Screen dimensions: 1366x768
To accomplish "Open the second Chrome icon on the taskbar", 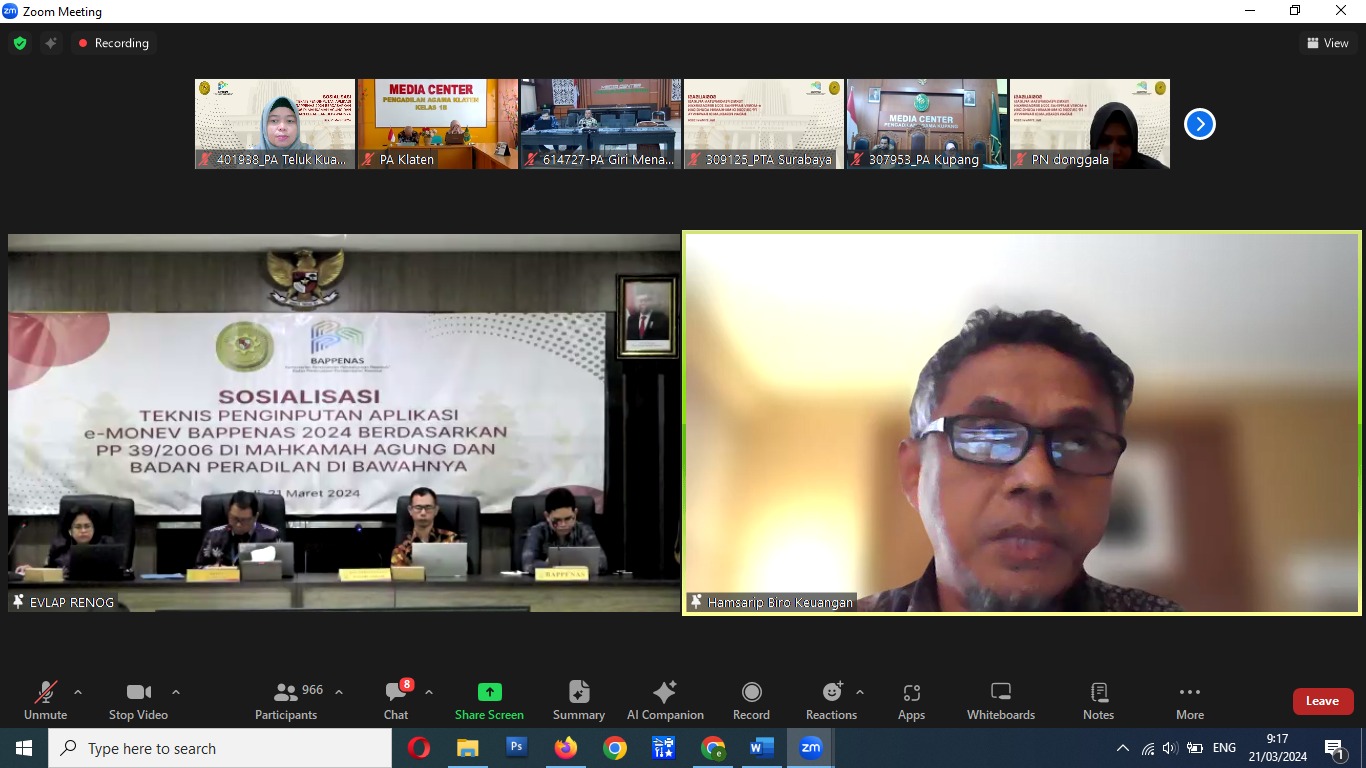I will [x=713, y=748].
